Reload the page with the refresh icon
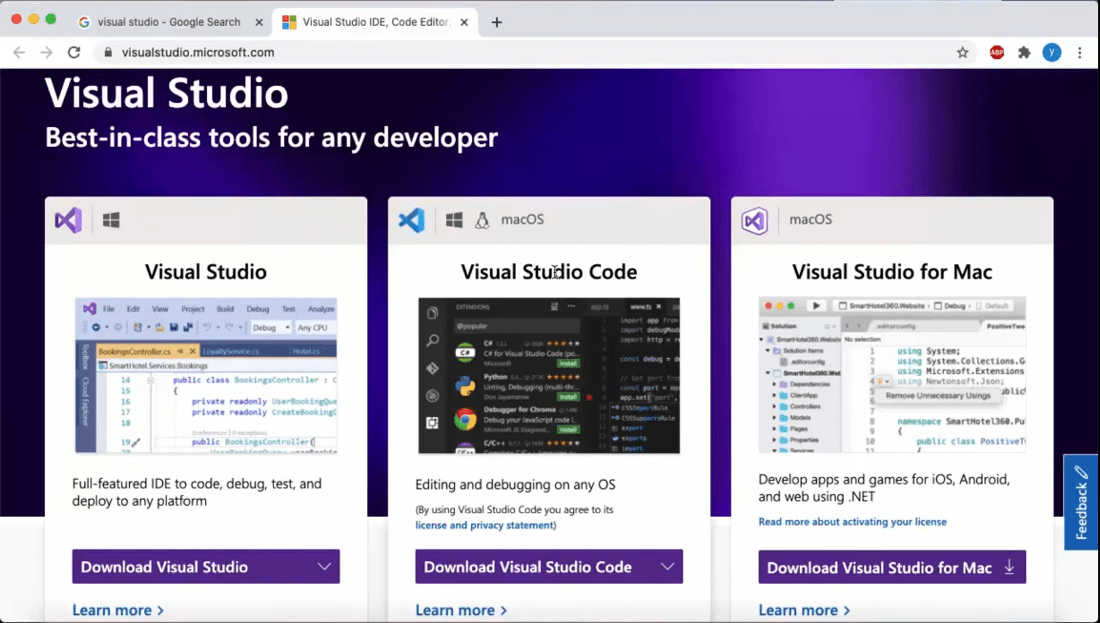 point(74,53)
